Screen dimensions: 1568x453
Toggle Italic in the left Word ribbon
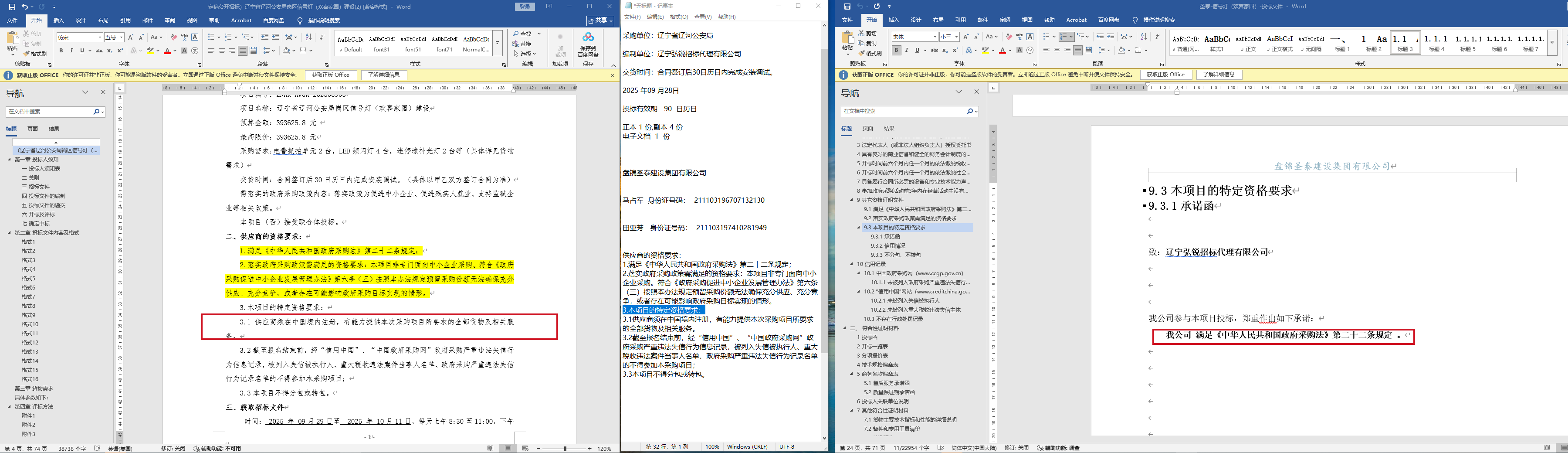tap(71, 51)
